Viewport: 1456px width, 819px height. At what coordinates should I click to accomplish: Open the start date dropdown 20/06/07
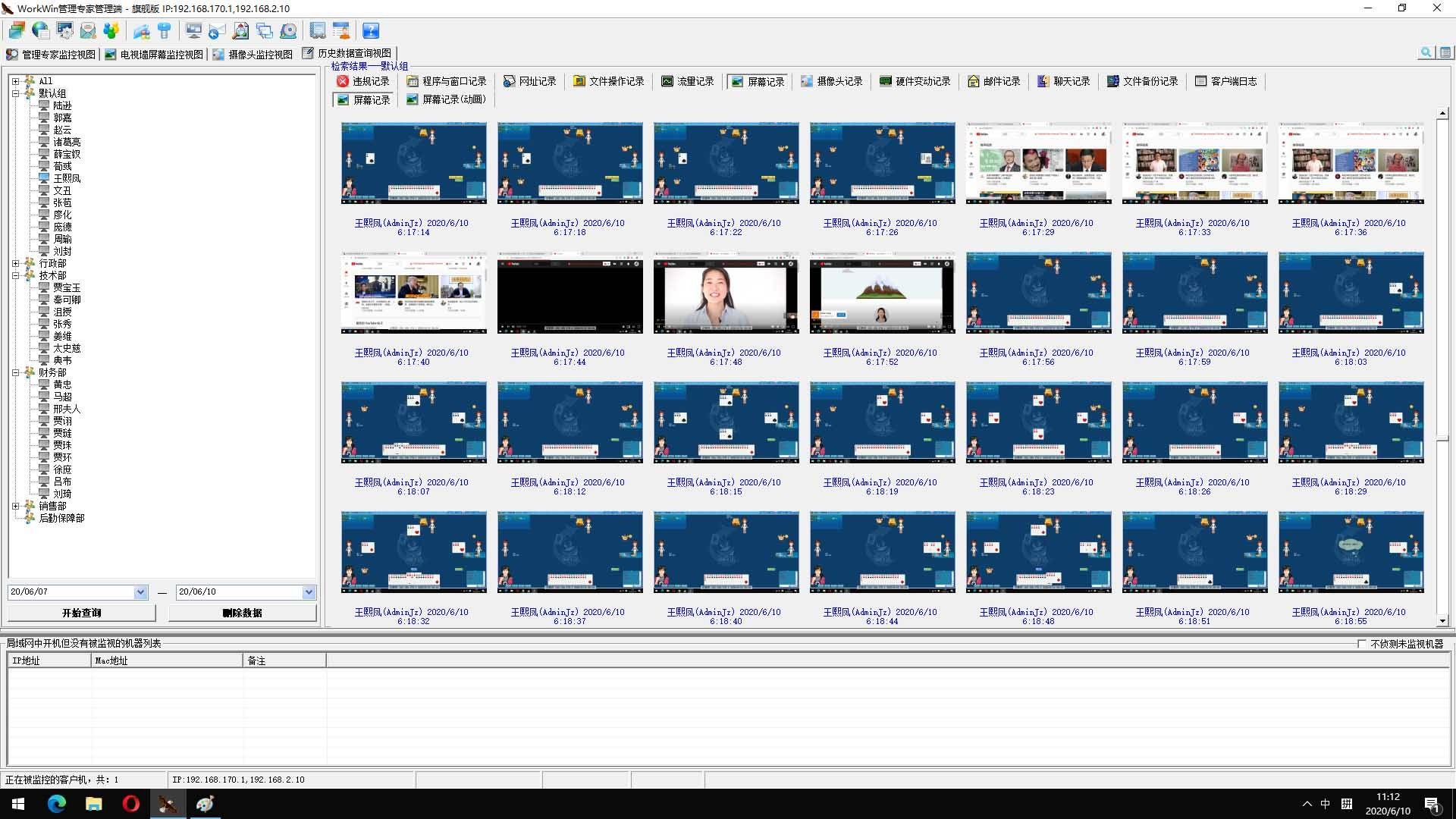pyautogui.click(x=140, y=592)
